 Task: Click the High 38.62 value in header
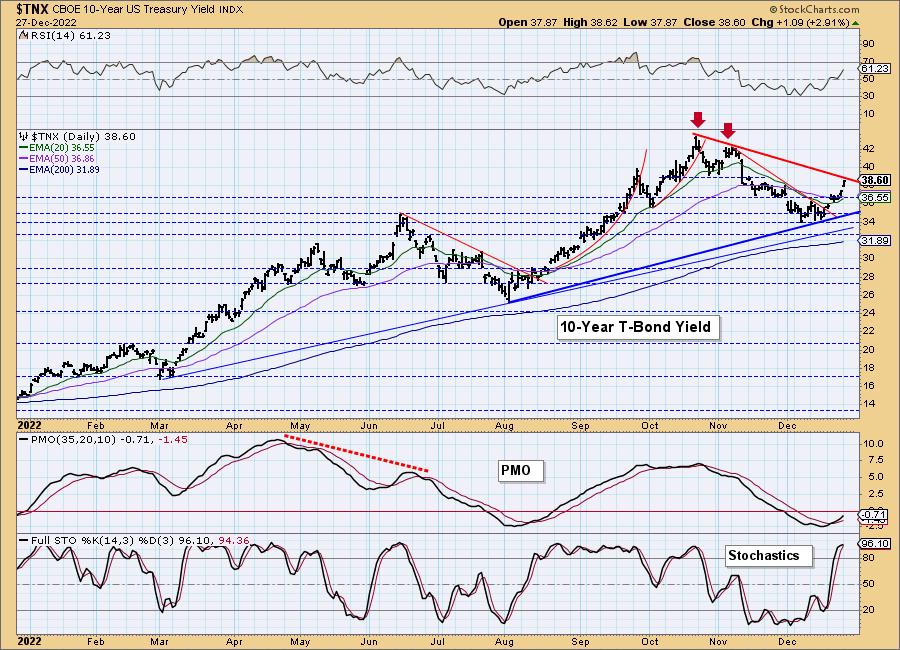click(x=589, y=22)
